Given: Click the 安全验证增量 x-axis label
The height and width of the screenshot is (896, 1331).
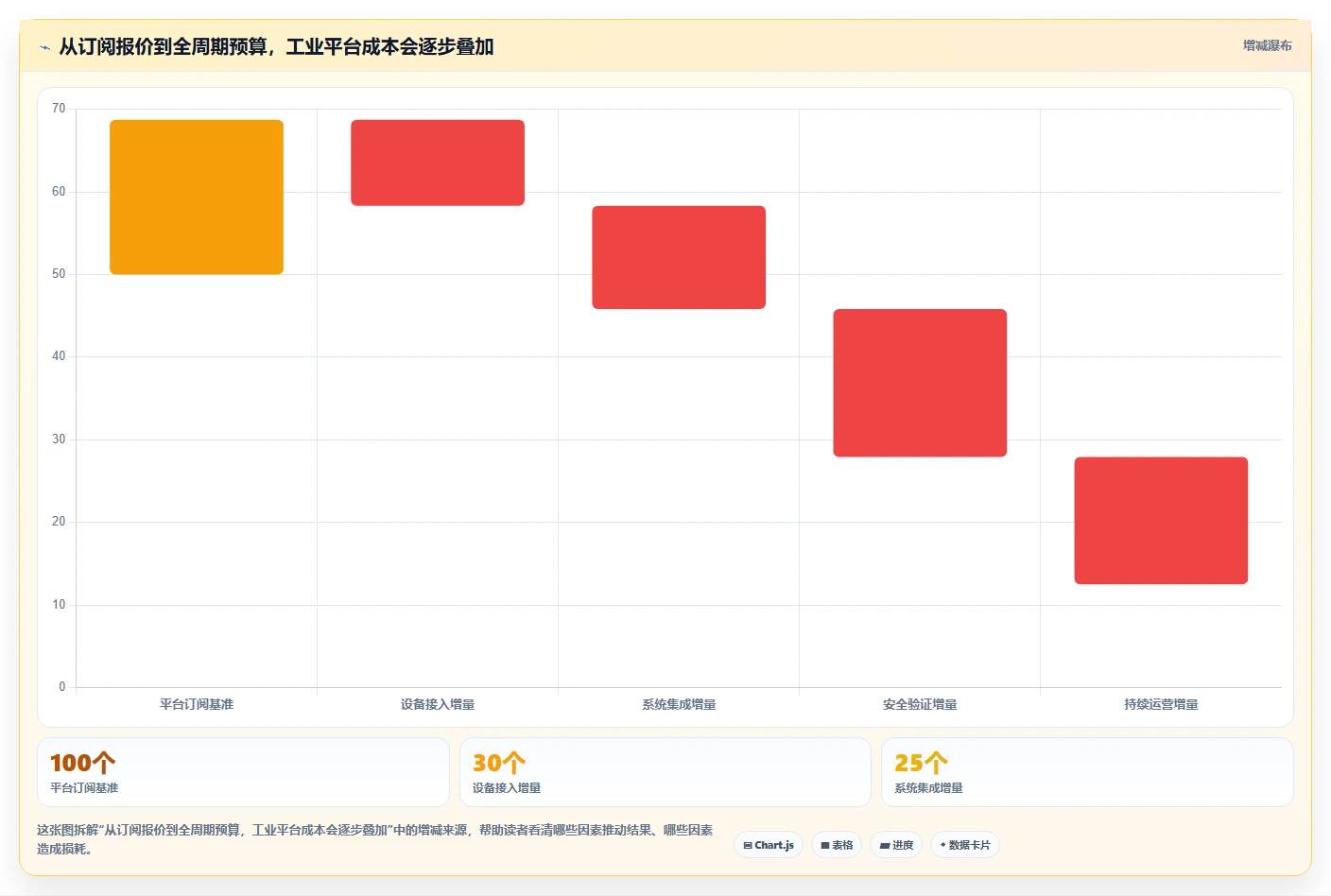Looking at the screenshot, I should (920, 704).
